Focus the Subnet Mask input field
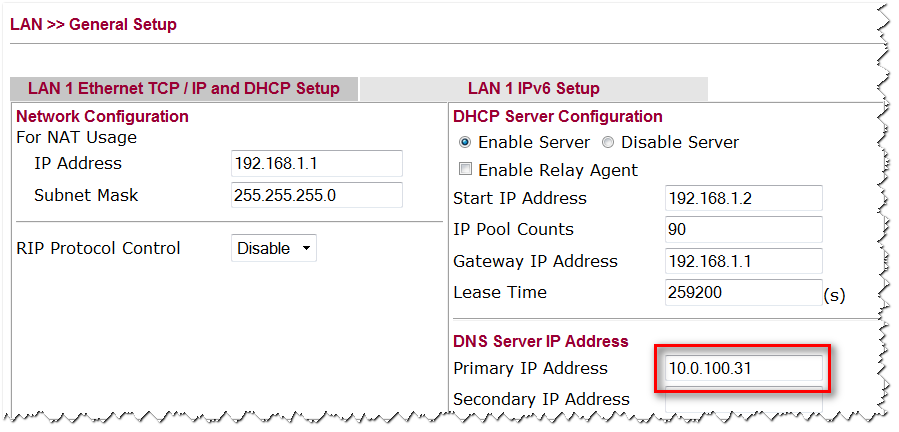Viewport: 899px width, 432px height. point(316,195)
